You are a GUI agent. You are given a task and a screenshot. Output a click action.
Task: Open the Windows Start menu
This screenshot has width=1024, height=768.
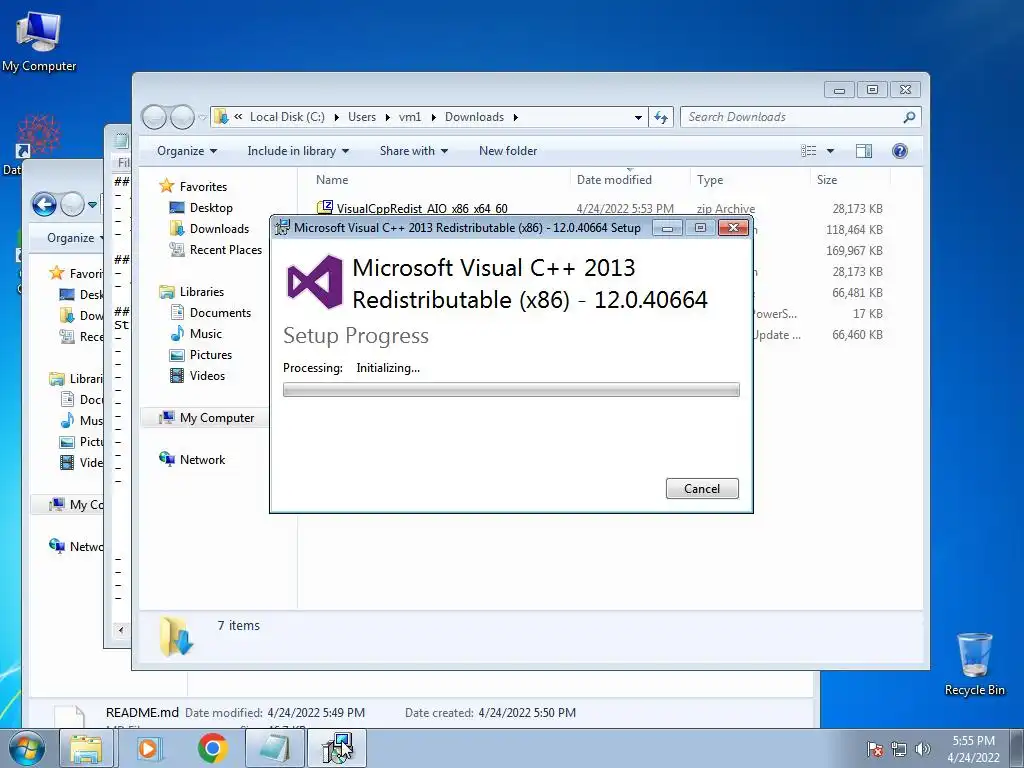[26, 748]
